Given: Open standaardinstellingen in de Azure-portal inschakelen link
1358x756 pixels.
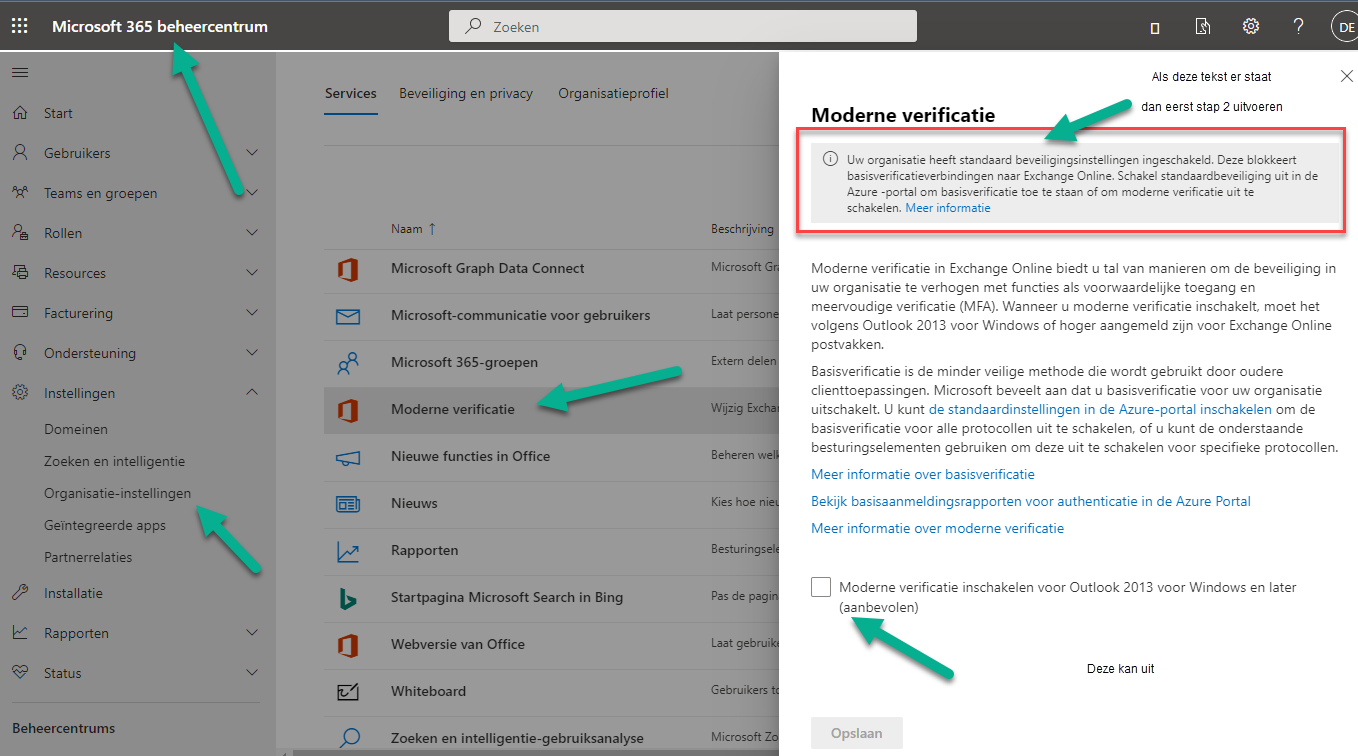Looking at the screenshot, I should pos(1100,409).
